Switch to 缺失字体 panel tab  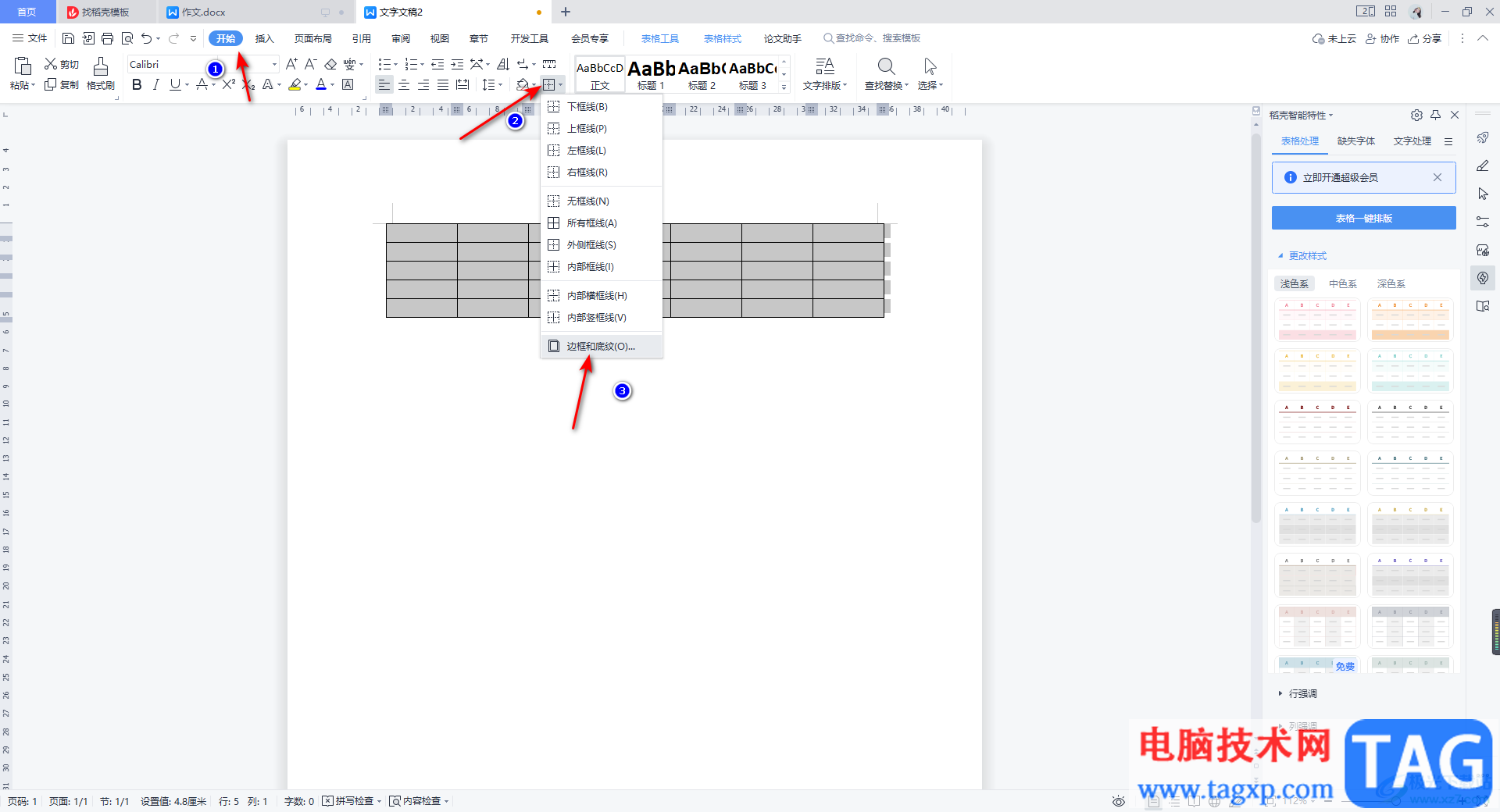[1355, 141]
